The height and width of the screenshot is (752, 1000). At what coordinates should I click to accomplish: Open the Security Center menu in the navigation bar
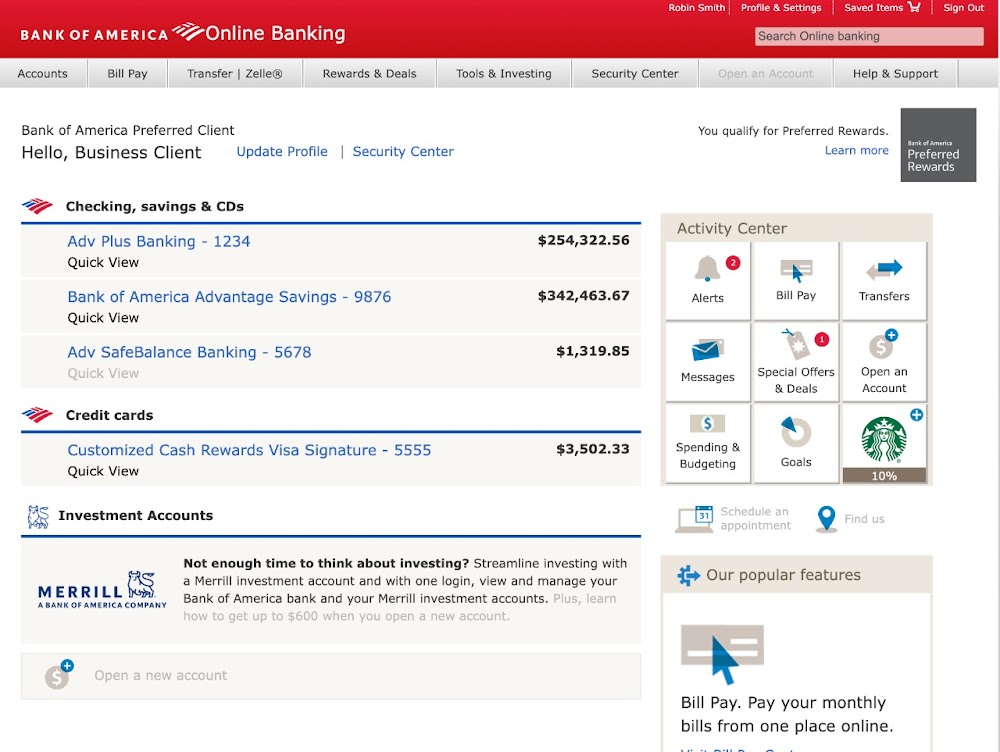coord(635,73)
